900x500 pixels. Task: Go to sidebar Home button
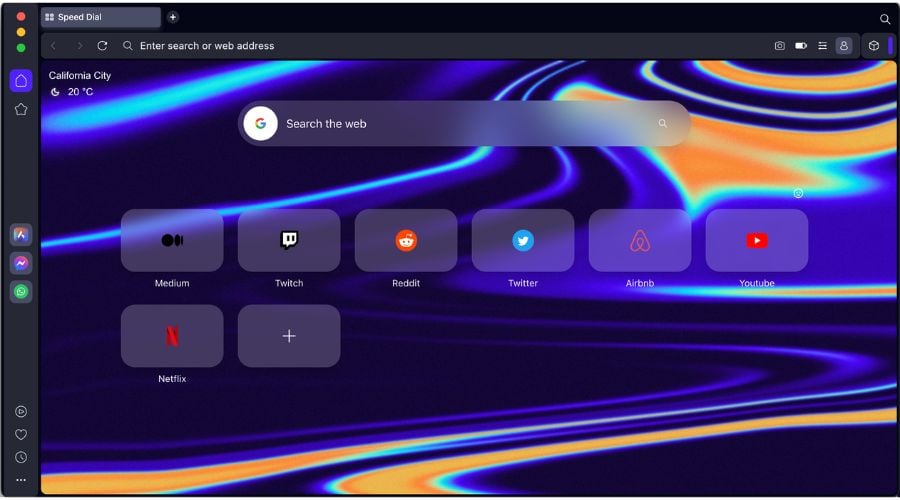tap(21, 81)
